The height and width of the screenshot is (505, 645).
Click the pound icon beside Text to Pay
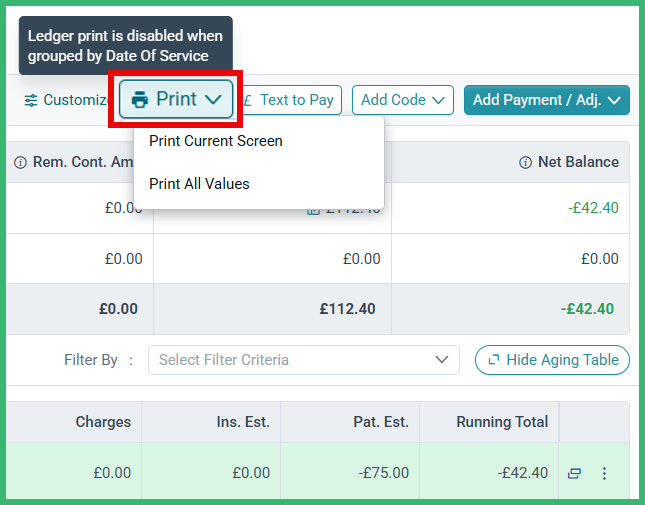pyautogui.click(x=248, y=100)
